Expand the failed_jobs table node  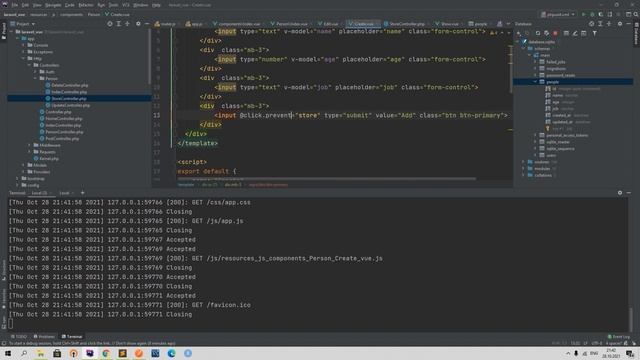pos(536,62)
